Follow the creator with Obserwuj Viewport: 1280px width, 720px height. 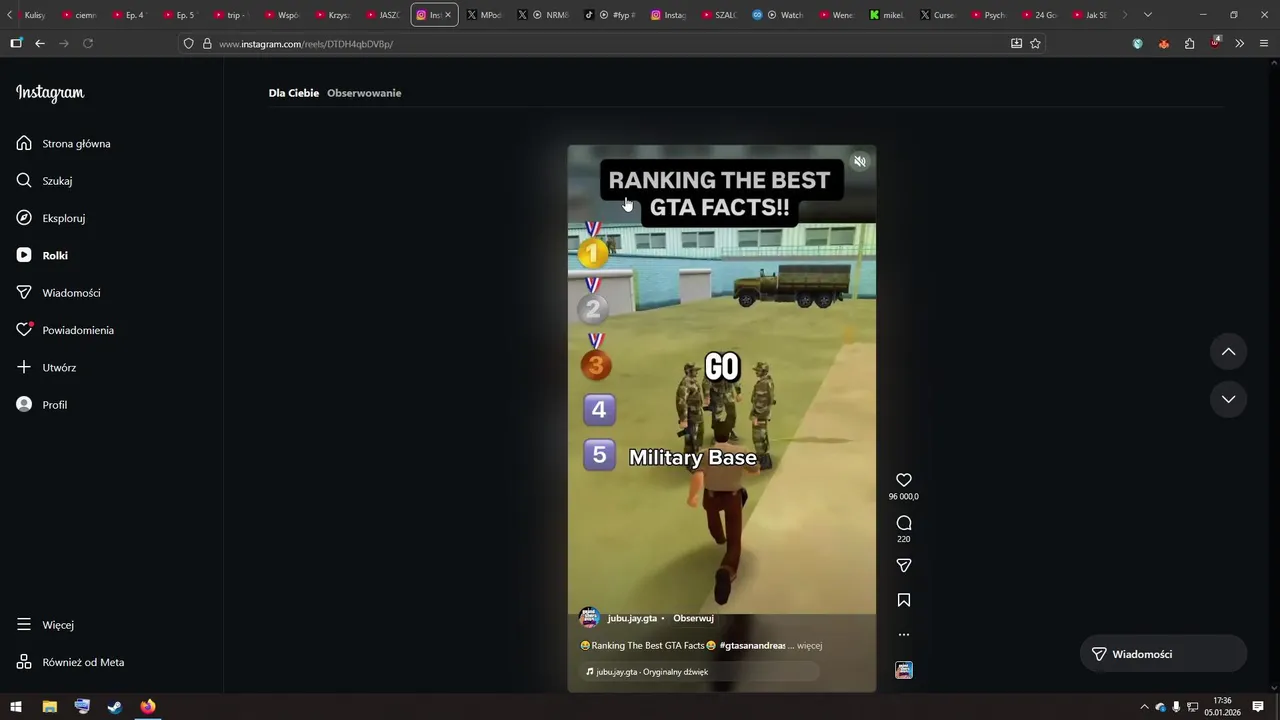click(x=693, y=618)
